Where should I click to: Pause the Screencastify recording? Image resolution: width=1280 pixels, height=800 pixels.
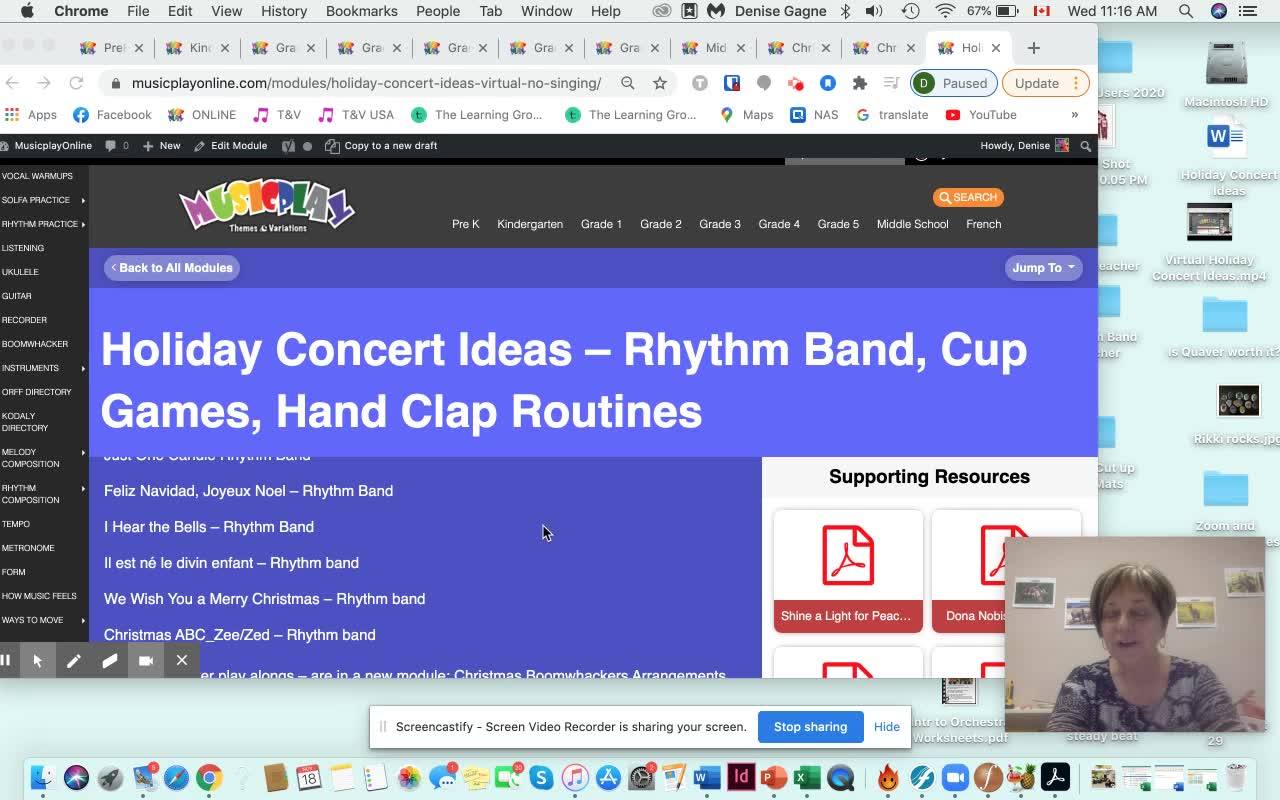[6, 660]
